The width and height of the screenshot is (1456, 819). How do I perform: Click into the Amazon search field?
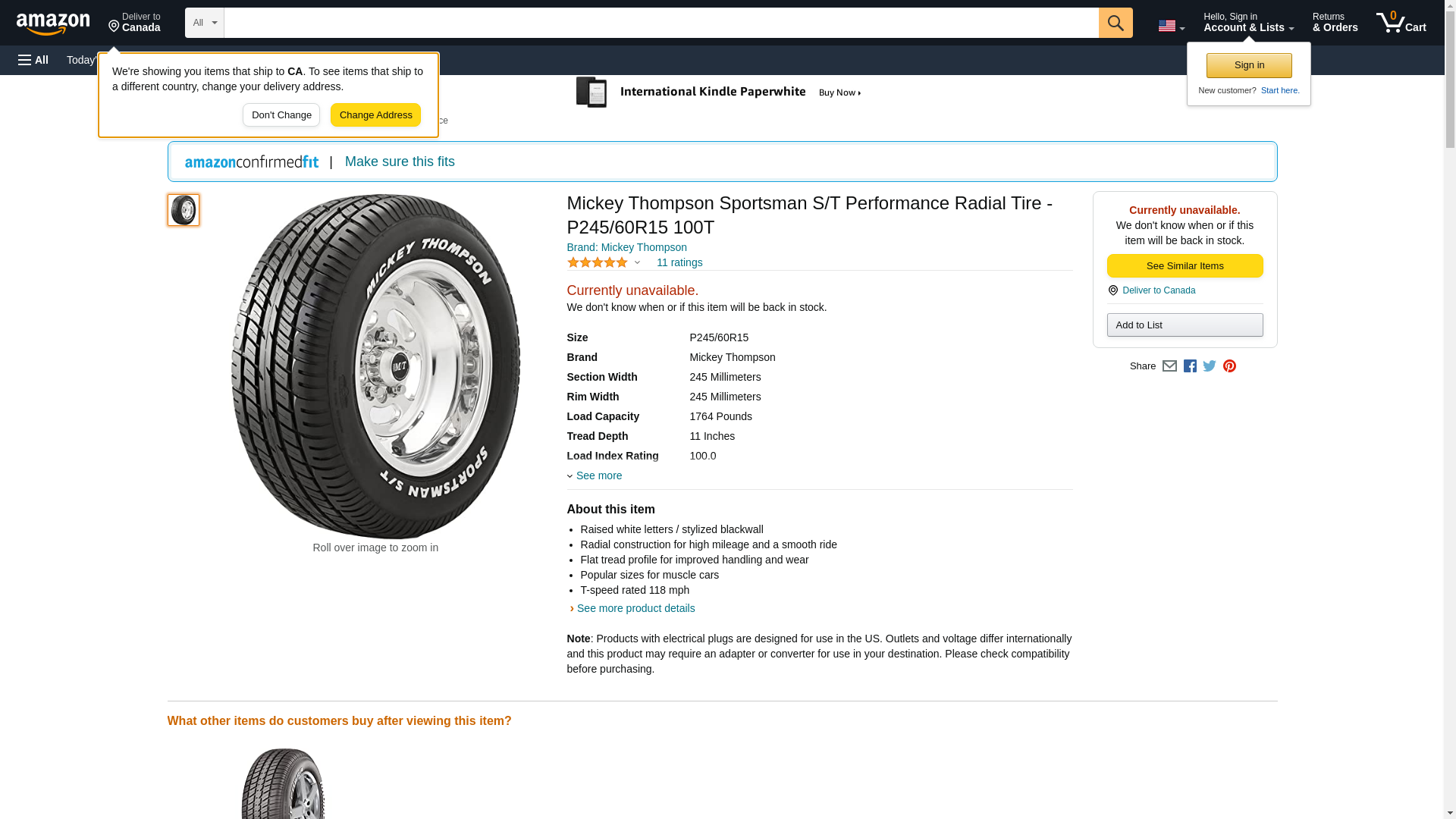tap(661, 23)
